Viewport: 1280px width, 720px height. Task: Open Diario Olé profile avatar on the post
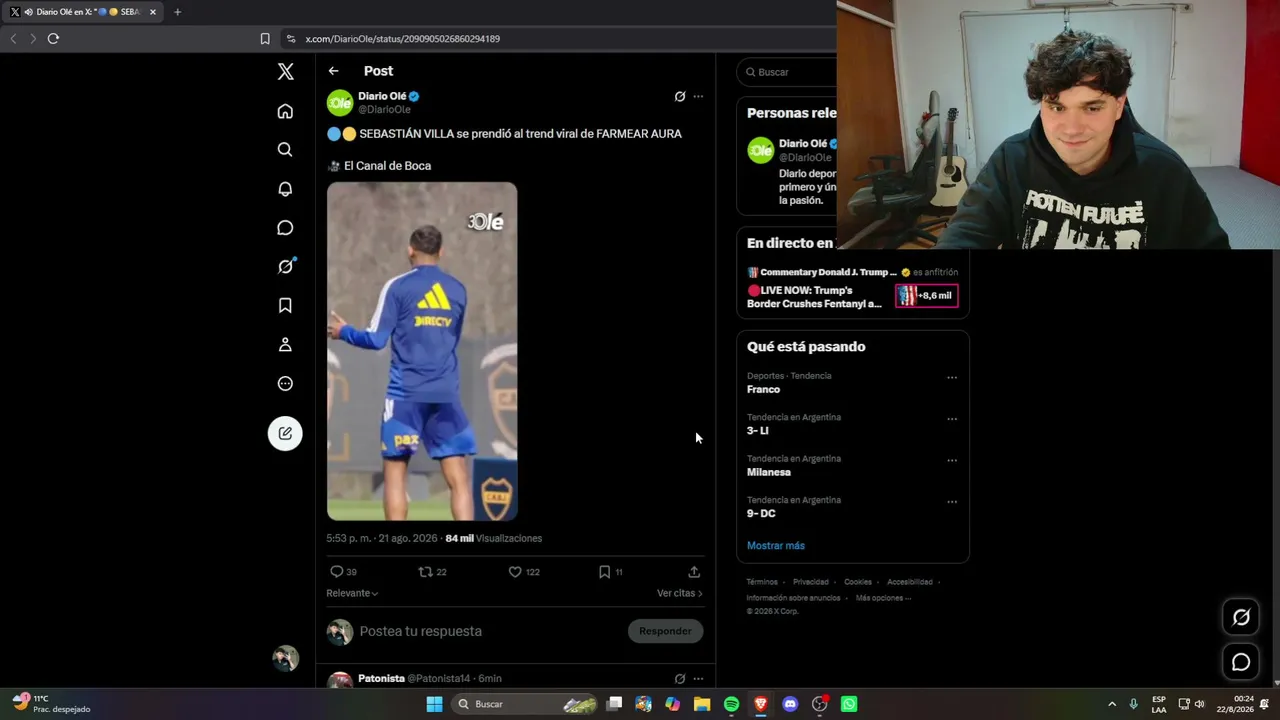click(340, 102)
